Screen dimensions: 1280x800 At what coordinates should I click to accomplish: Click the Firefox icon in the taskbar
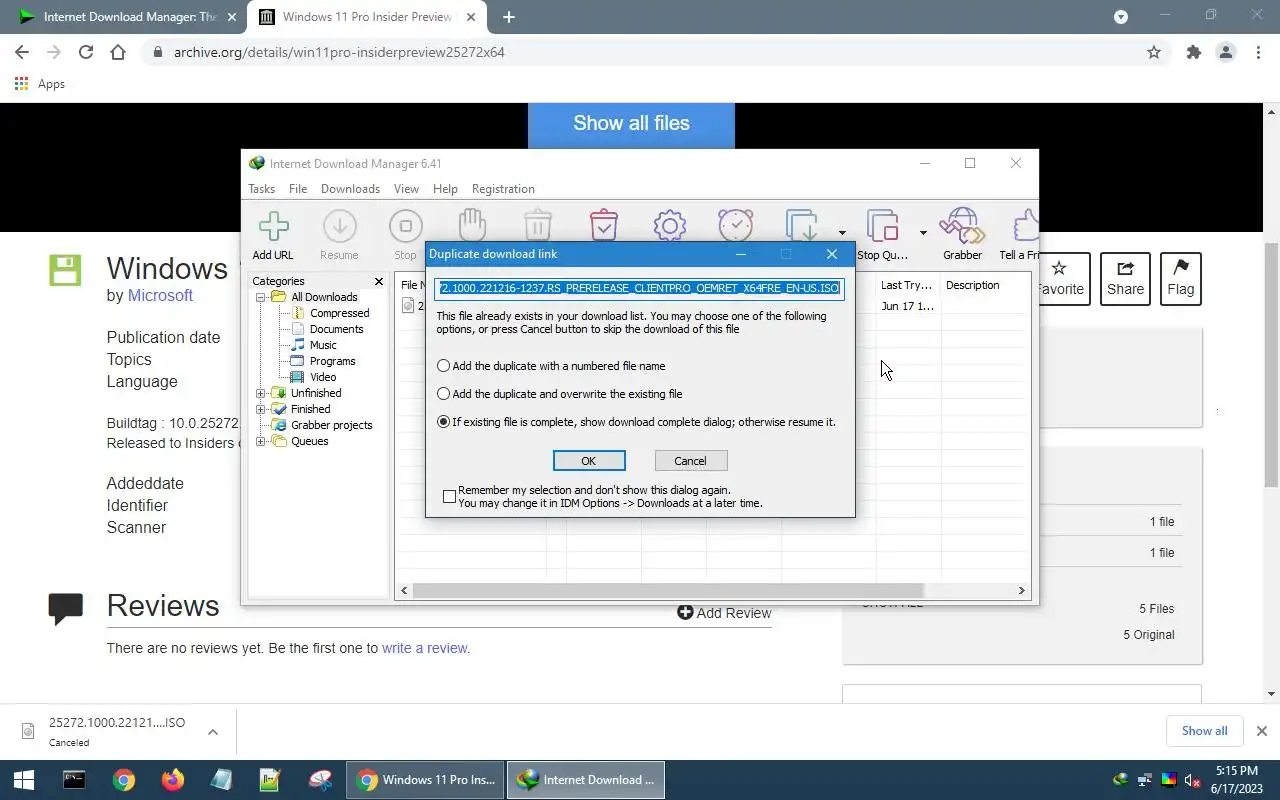tap(173, 780)
